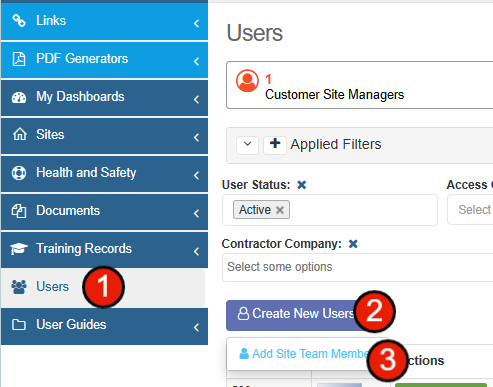Click the plus icon beside Applied Filters

tap(275, 145)
